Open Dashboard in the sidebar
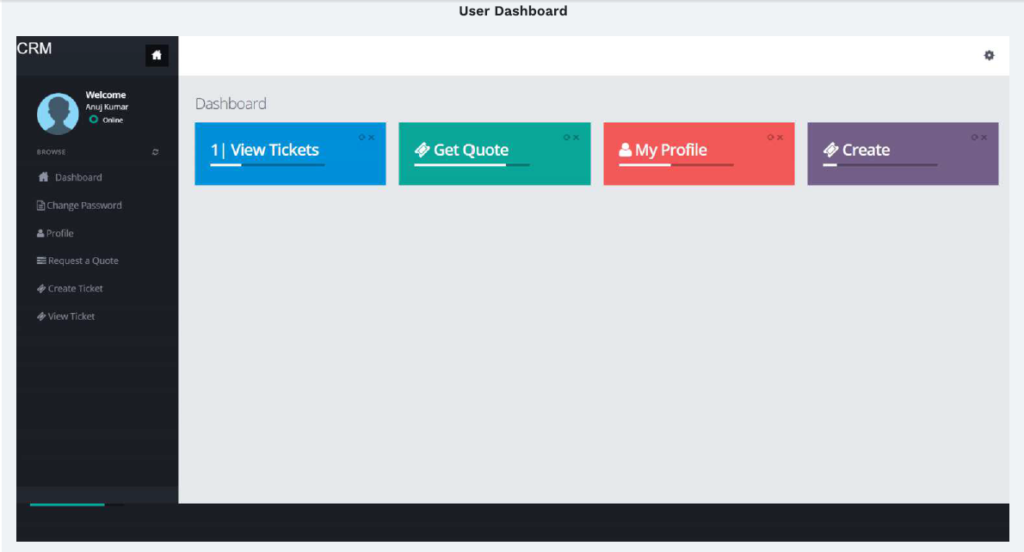 coord(78,177)
